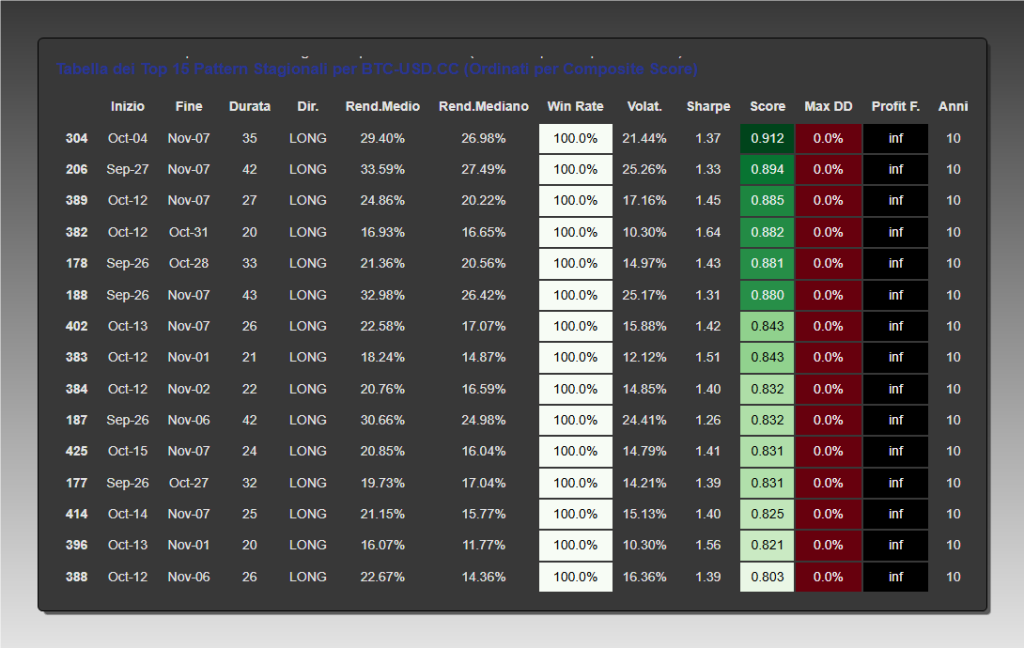Viewport: 1024px width, 648px height.
Task: Click the Rend.Mediano column header
Action: tap(484, 106)
